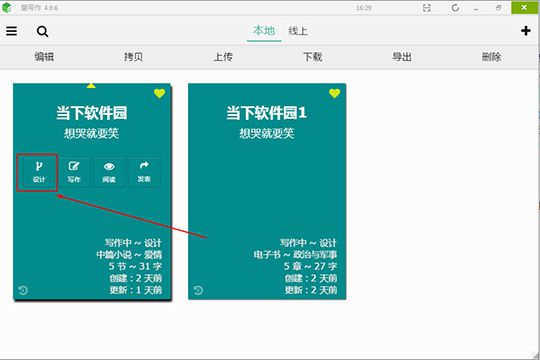
Task: Open the search magnifier
Action: pyautogui.click(x=42, y=31)
